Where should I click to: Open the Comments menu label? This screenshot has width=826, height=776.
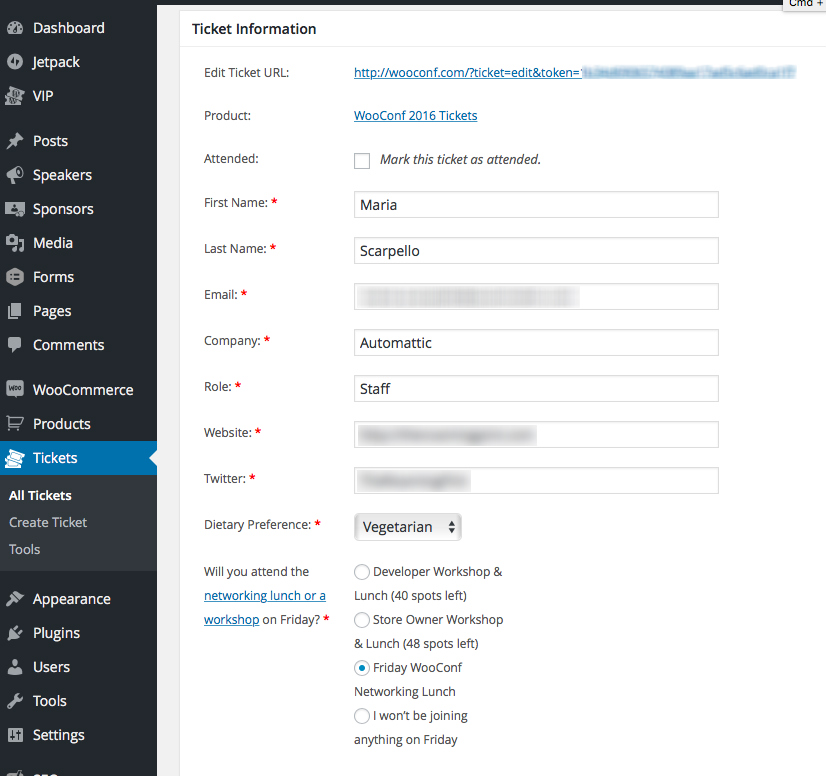(68, 345)
